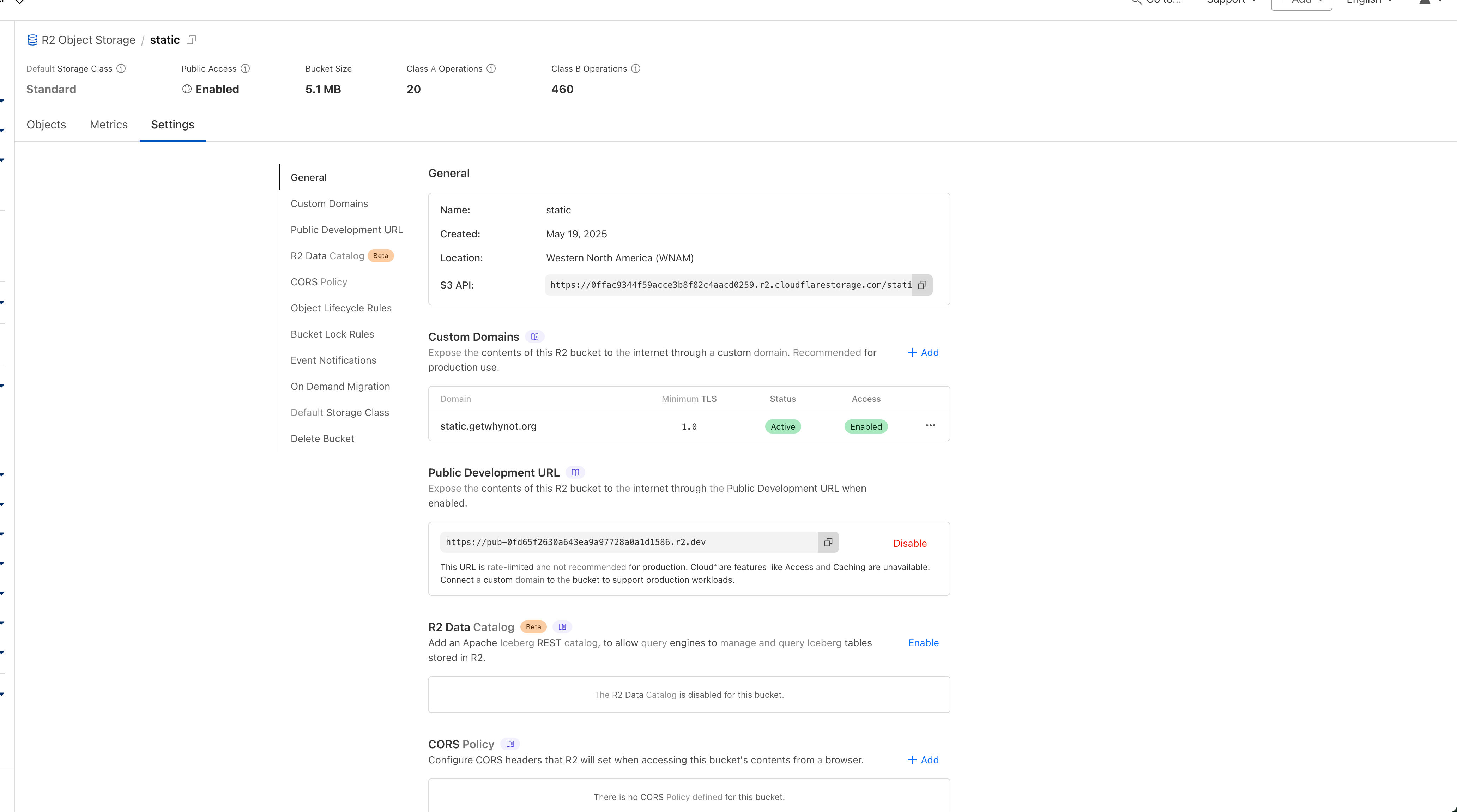1457x812 pixels.
Task: Copy the S3 API endpoint URL
Action: pos(922,285)
